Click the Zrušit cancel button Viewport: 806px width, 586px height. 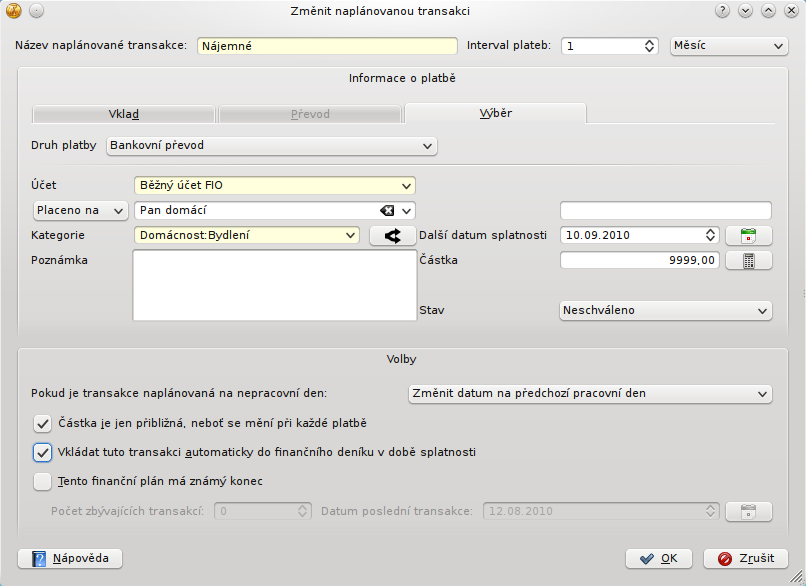tap(745, 558)
